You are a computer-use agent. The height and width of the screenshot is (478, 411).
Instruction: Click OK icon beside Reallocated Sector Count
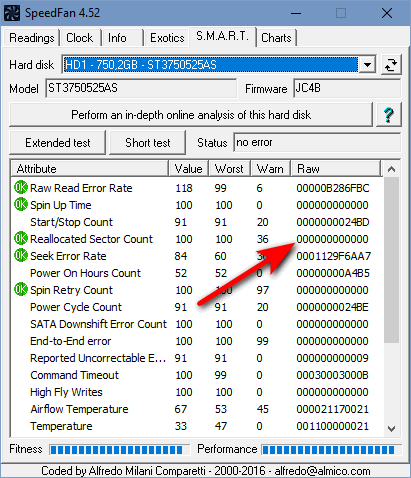pyautogui.click(x=21, y=239)
